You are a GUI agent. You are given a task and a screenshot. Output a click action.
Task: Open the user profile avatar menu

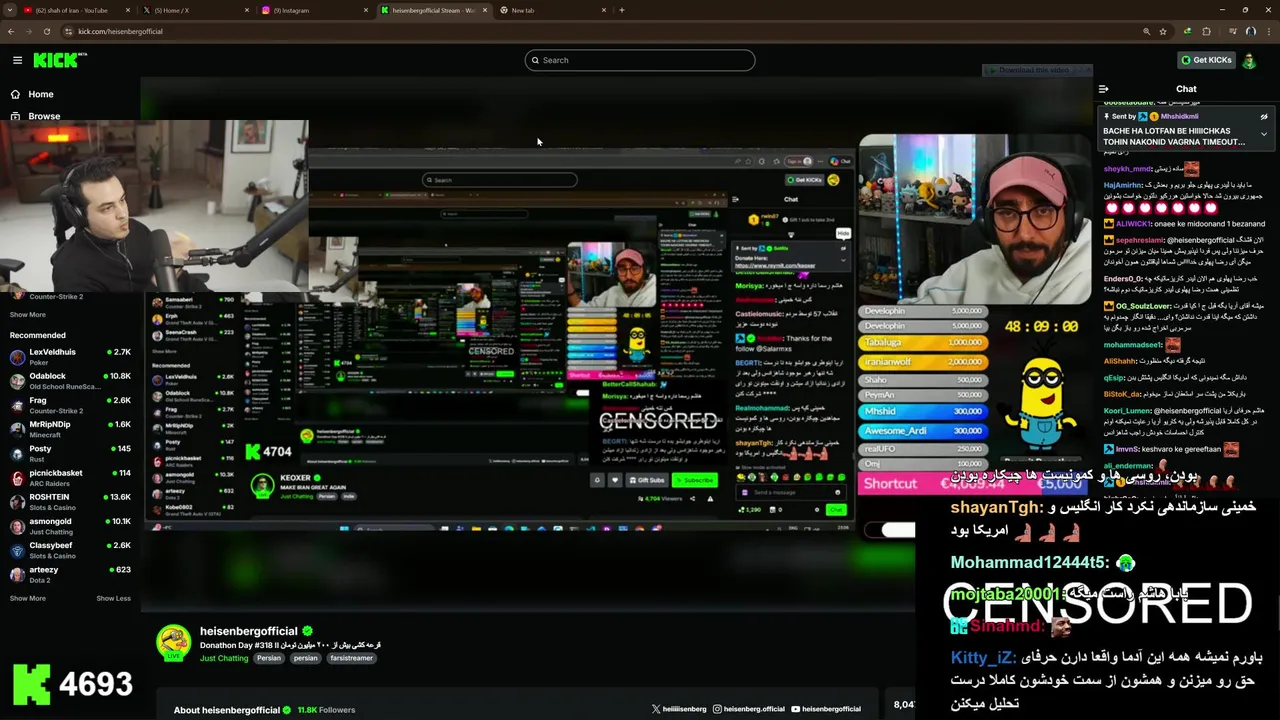(x=1249, y=60)
